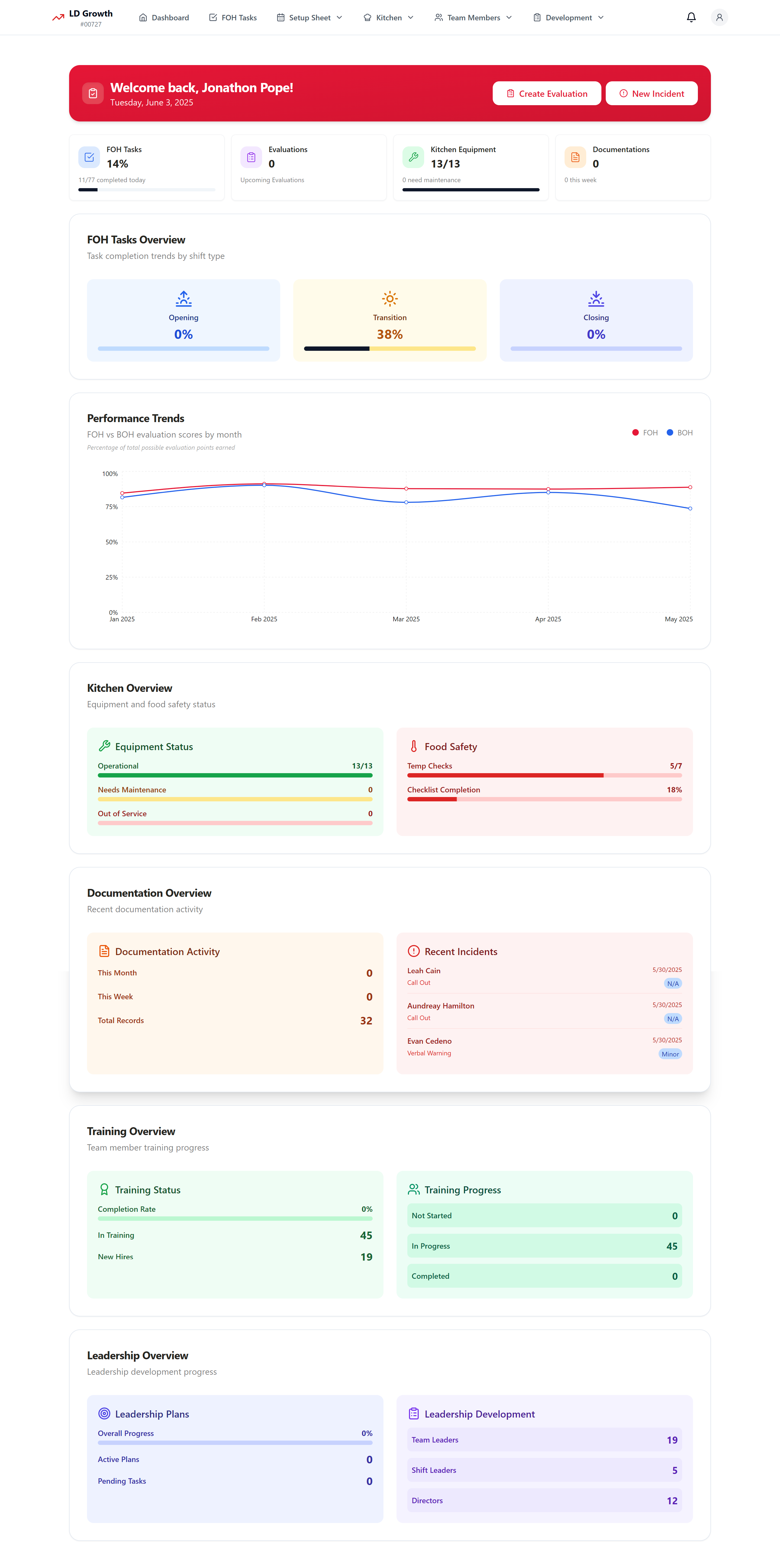Open the Shift Leaders row
The image size is (780, 1568).
544,1470
